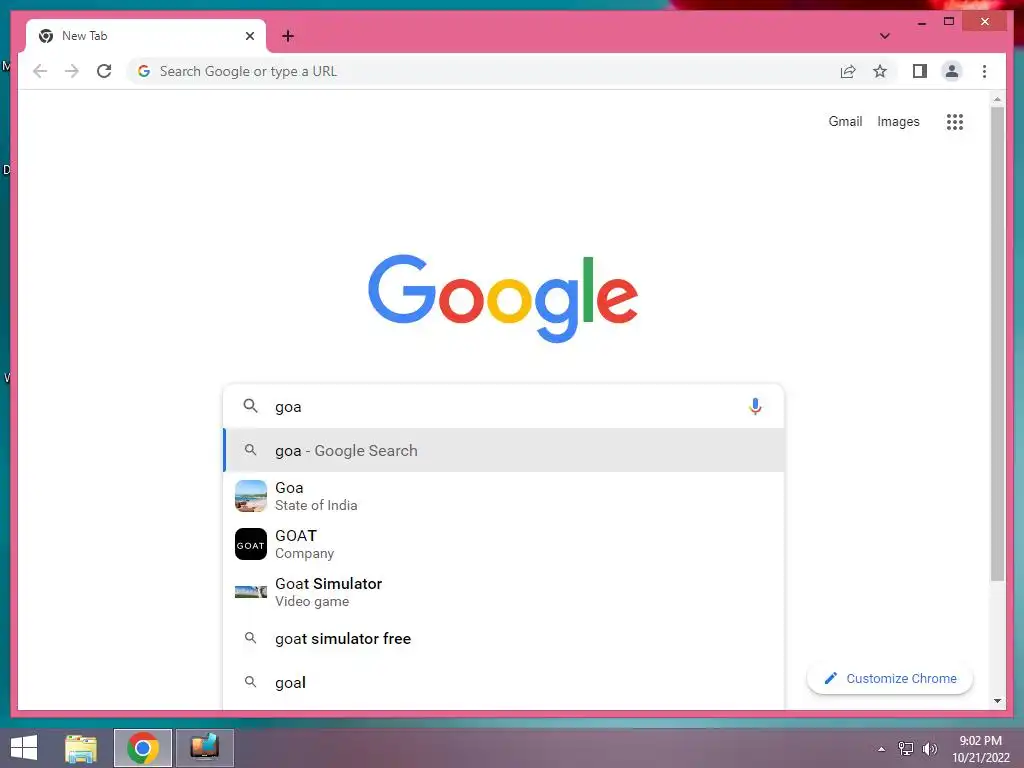Screen dimensions: 1024x768
Task: Click the Goat Simulator game thumbnail
Action: click(251, 592)
